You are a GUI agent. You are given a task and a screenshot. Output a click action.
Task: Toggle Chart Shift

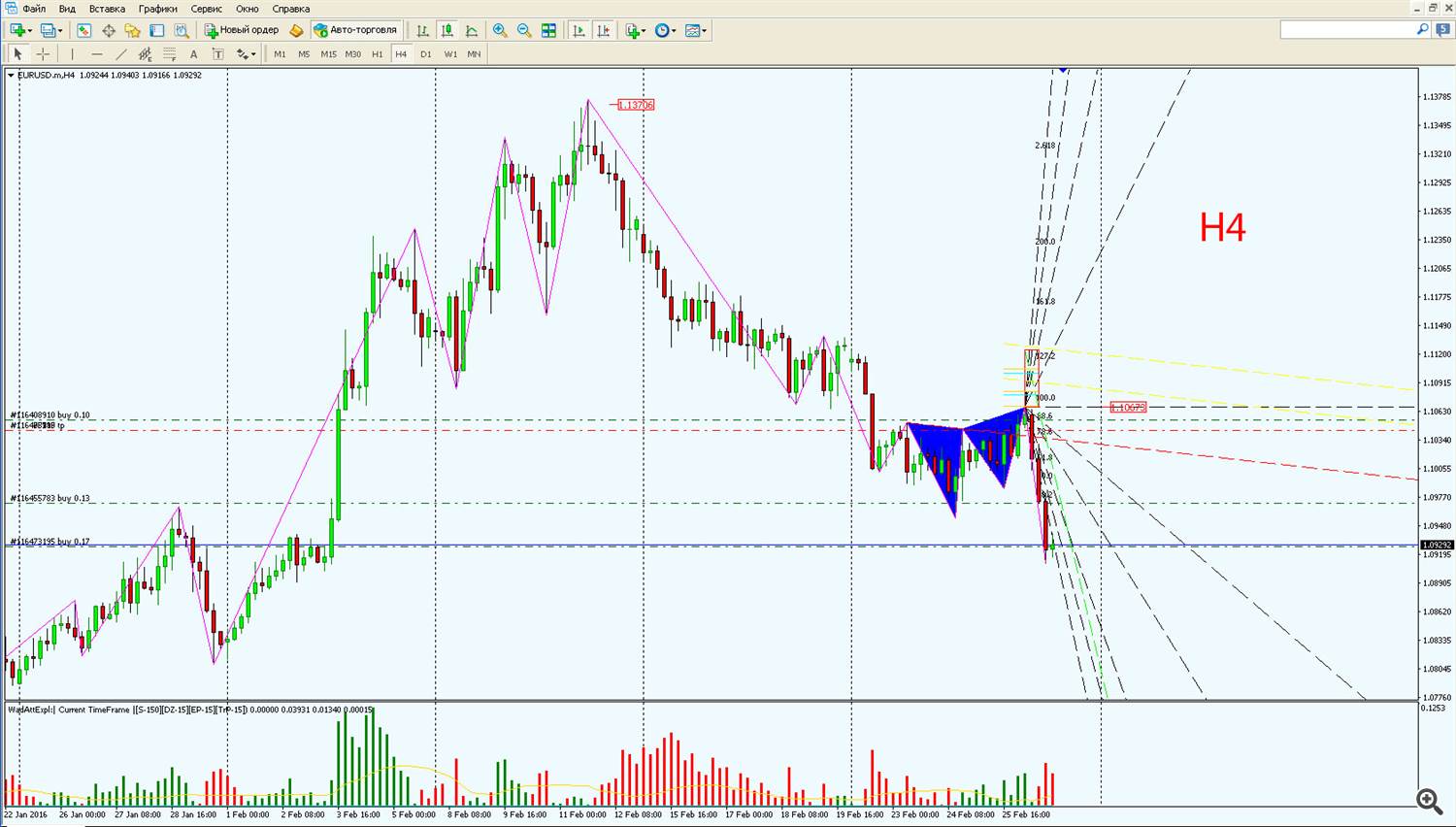click(x=603, y=30)
